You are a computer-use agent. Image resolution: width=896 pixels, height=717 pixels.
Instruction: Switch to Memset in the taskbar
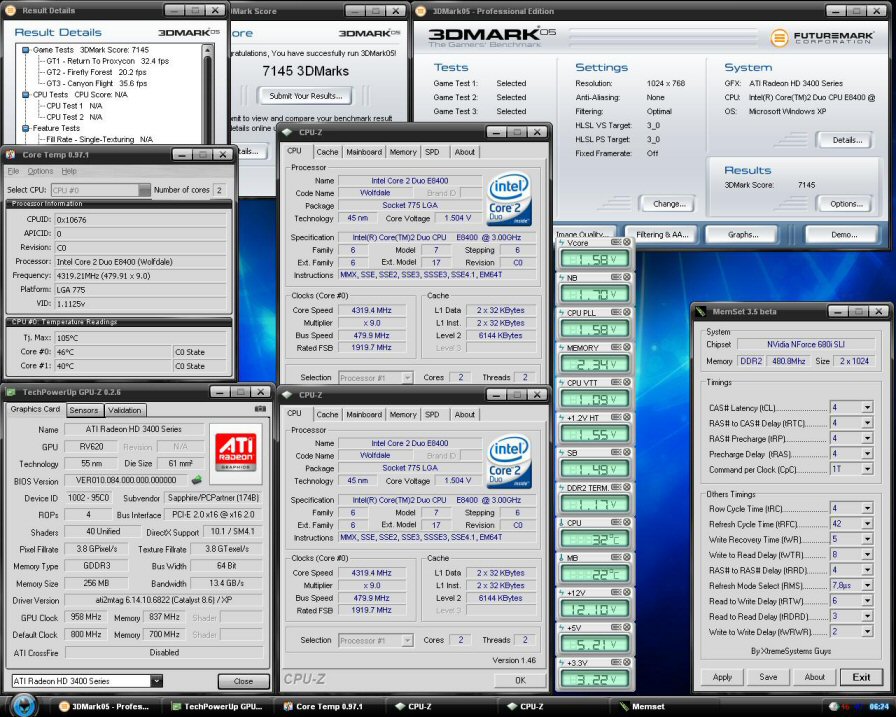642,707
